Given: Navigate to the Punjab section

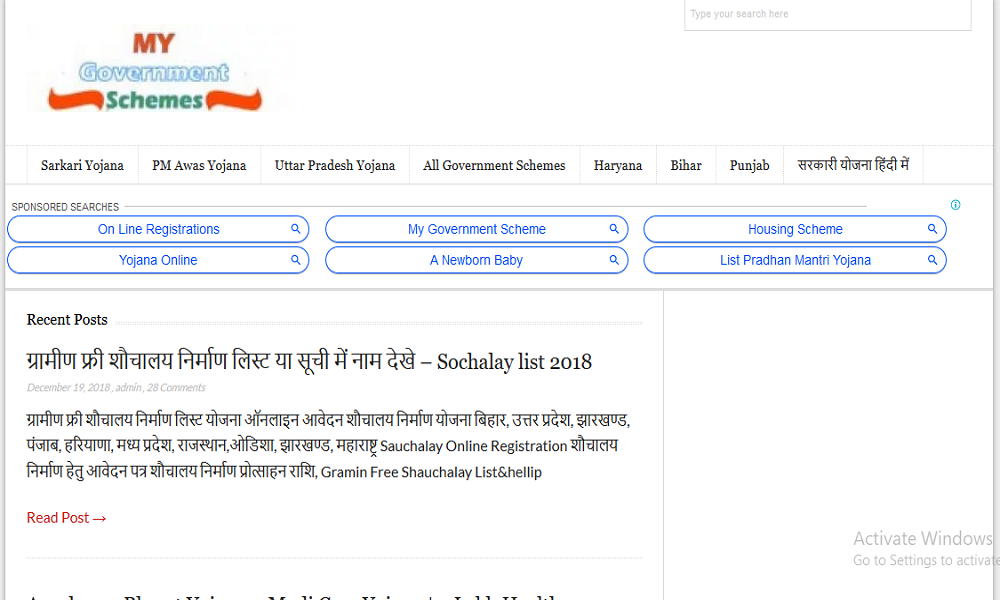Looking at the screenshot, I should click(749, 166).
